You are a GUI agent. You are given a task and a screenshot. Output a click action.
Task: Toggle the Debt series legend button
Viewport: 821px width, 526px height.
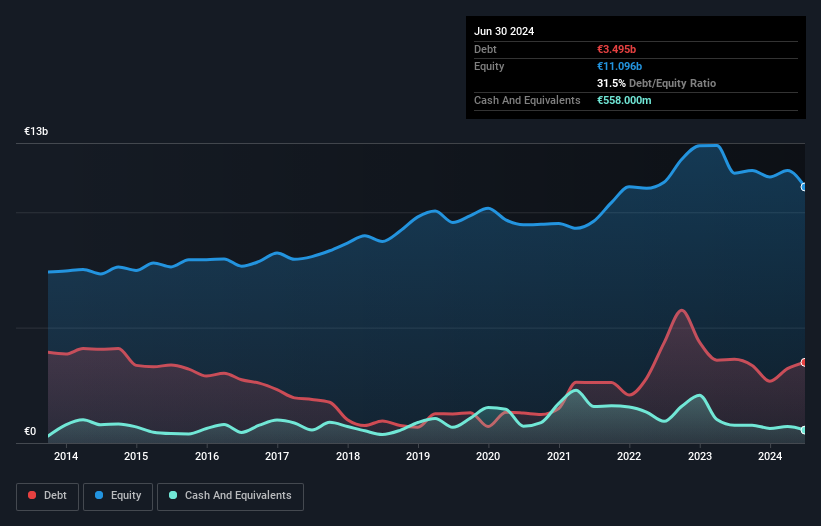coord(48,496)
